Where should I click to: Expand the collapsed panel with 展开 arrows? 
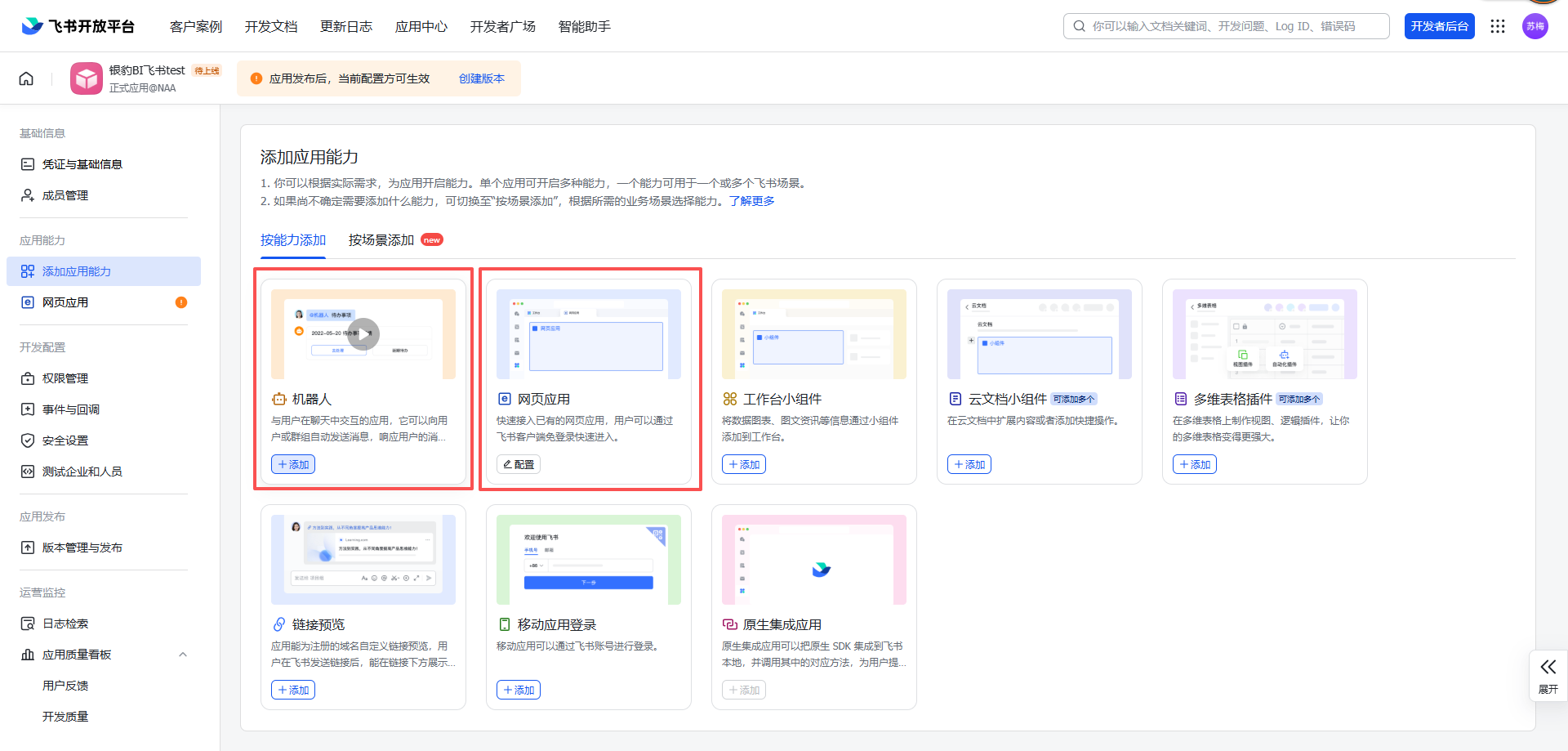click(x=1548, y=675)
